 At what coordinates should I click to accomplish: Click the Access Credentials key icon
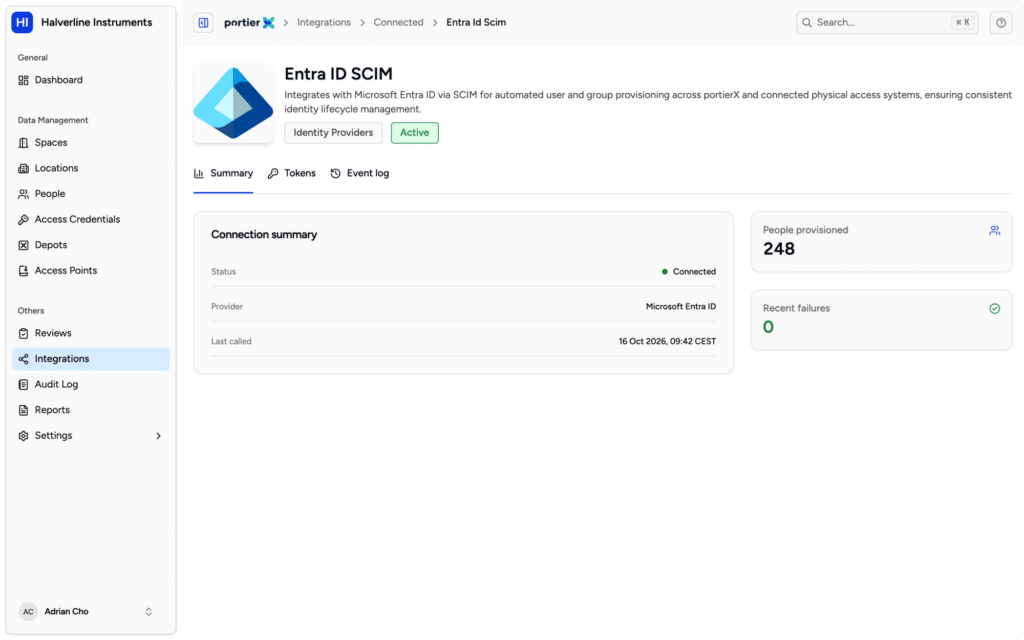(24, 219)
